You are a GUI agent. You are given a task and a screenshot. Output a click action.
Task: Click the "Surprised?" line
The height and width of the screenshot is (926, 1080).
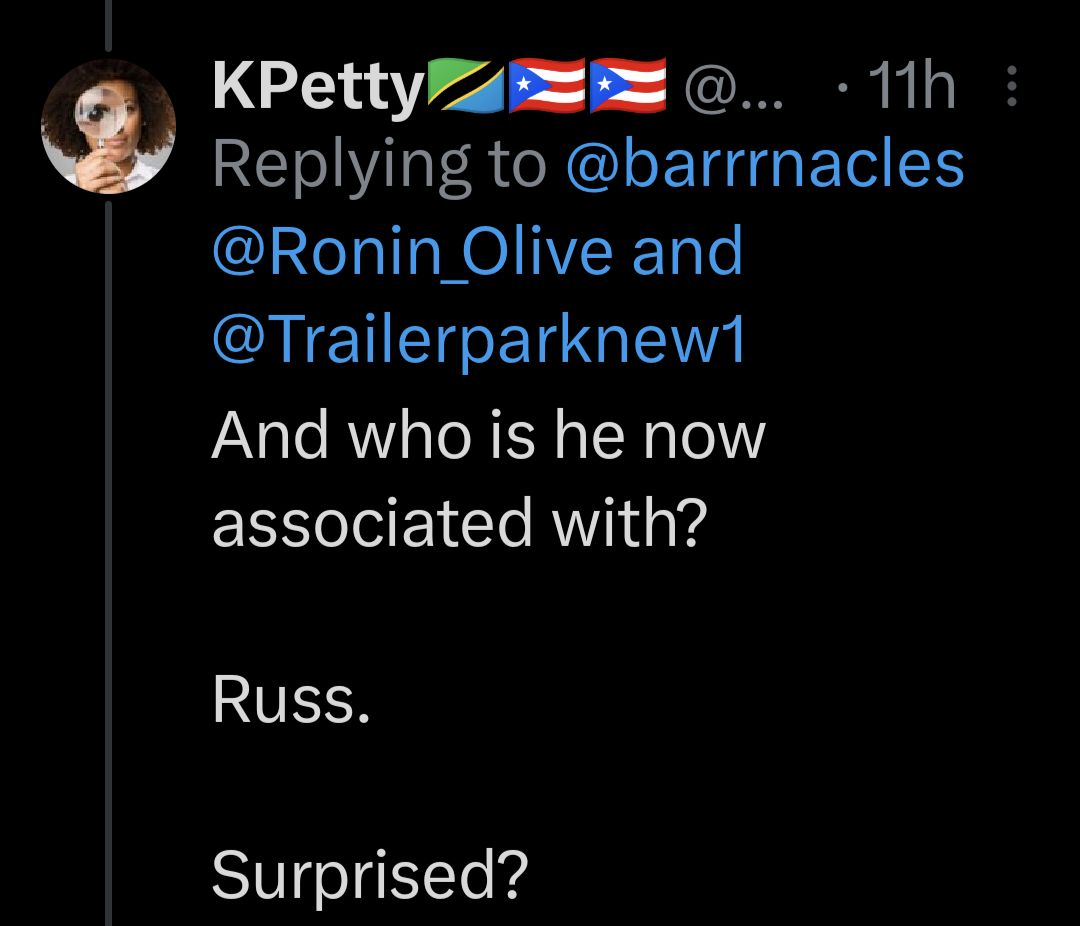pyautogui.click(x=370, y=876)
